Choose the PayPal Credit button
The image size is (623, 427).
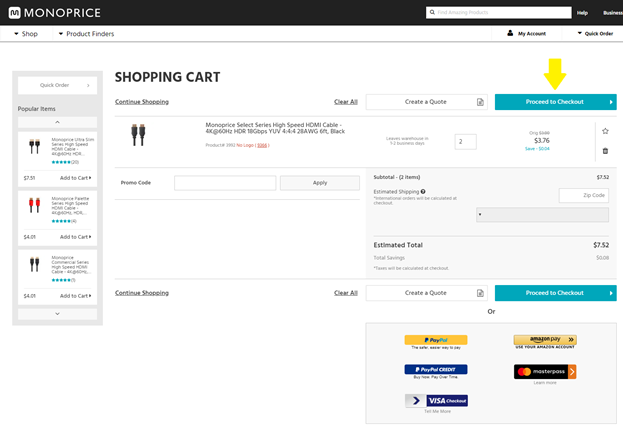point(436,369)
